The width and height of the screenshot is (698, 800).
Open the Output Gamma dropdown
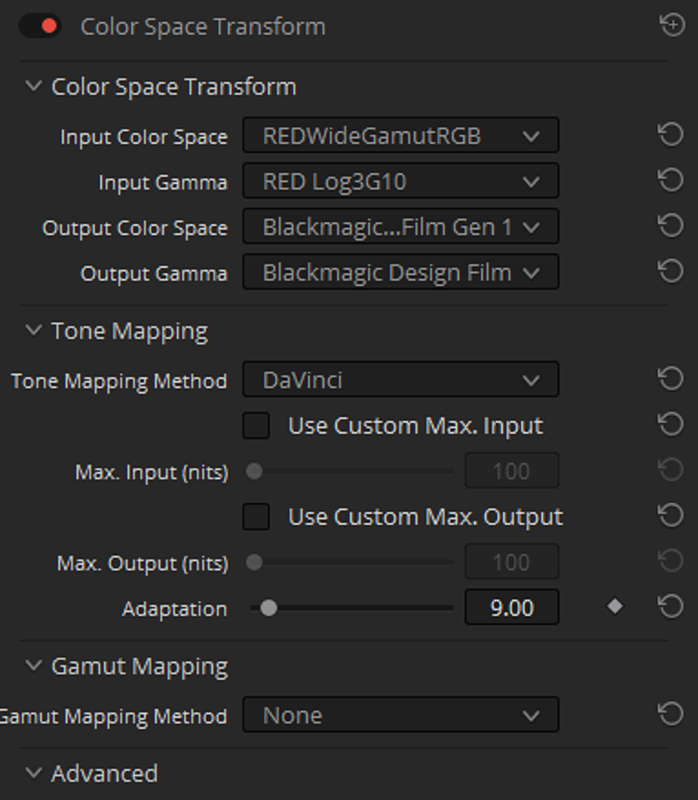pos(401,272)
